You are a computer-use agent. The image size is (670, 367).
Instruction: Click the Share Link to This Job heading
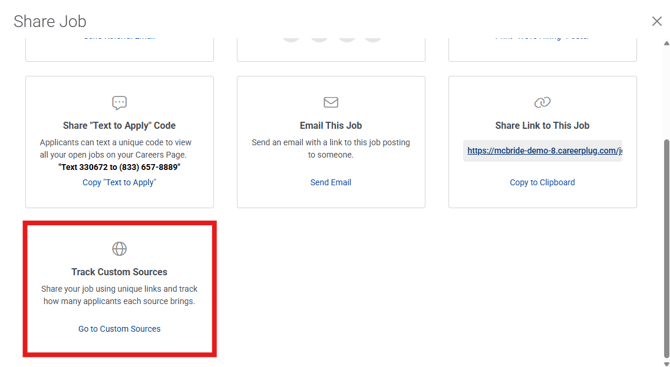(542, 126)
